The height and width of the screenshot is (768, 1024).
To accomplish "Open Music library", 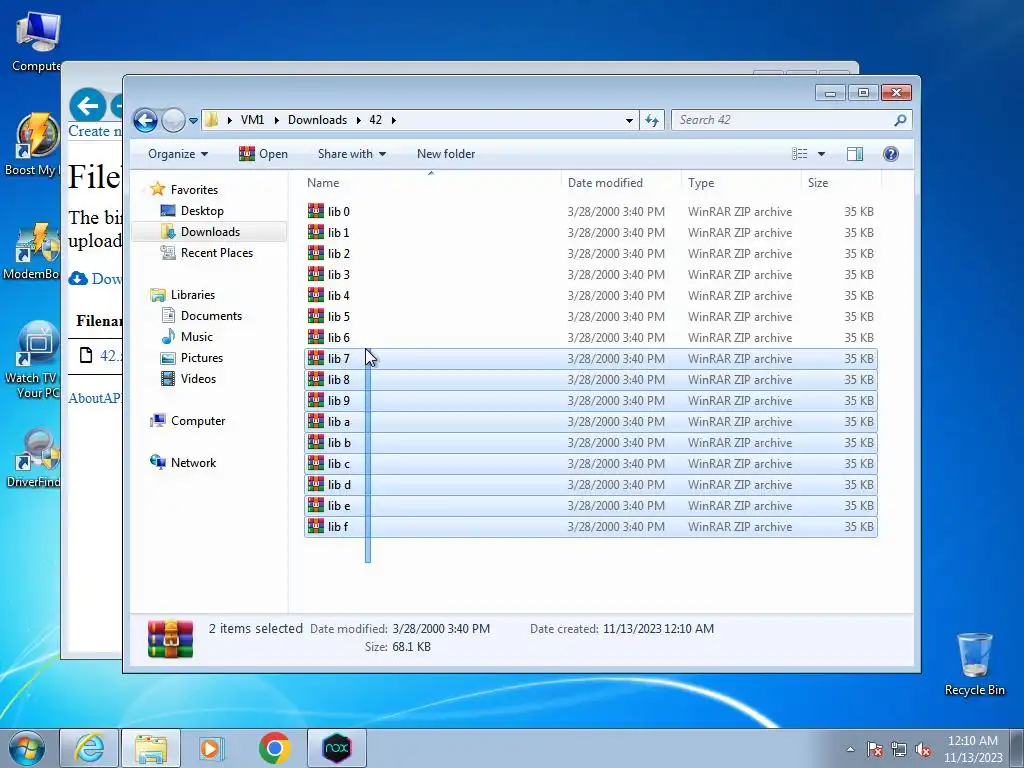I will coord(197,337).
